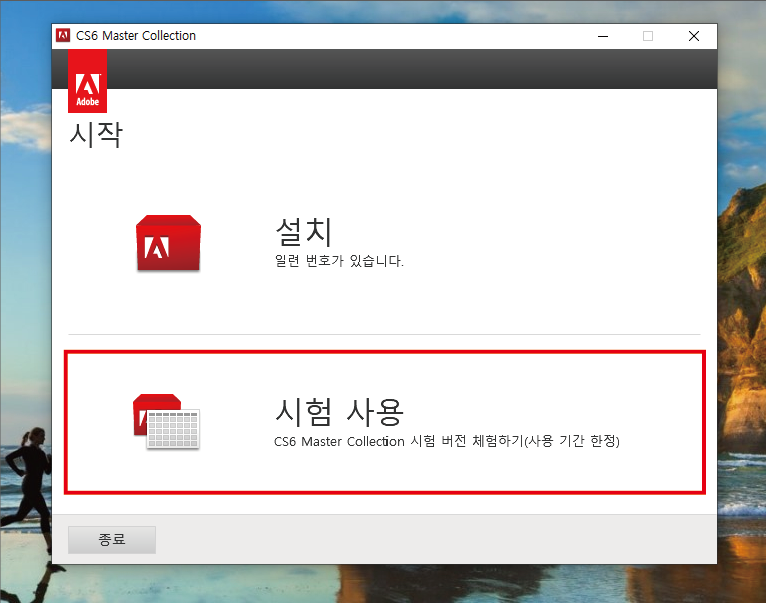Click the small Adobe icon in title bar
766x603 pixels.
pos(63,36)
